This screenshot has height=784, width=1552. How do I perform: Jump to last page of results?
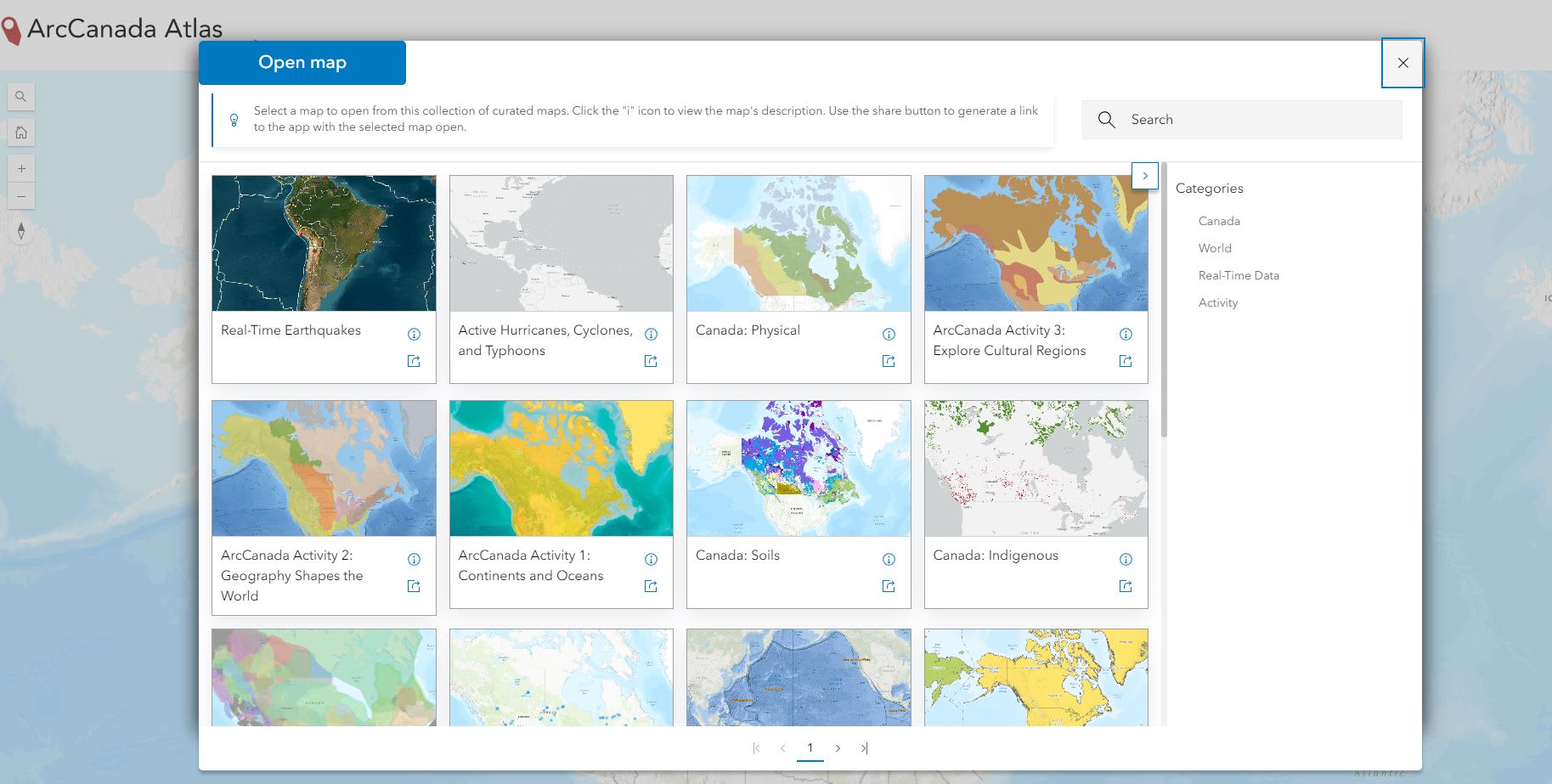[x=864, y=748]
